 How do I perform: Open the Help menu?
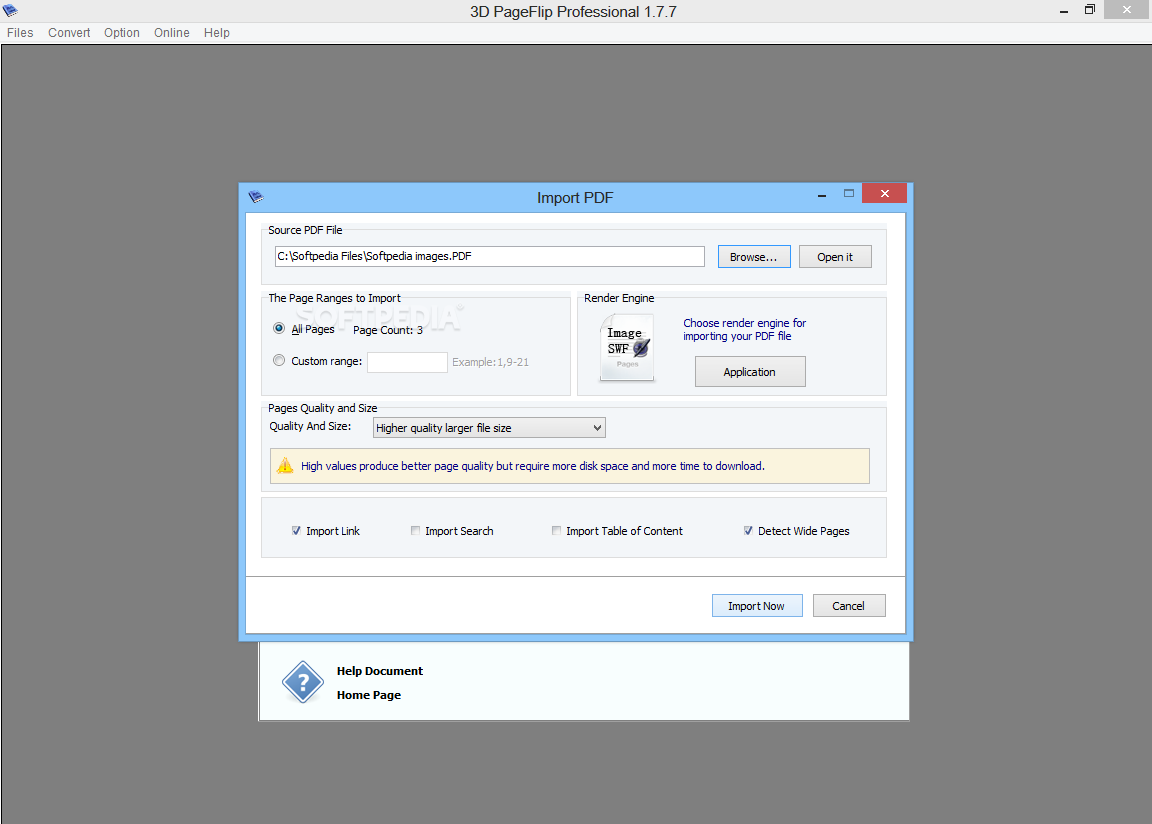click(217, 32)
